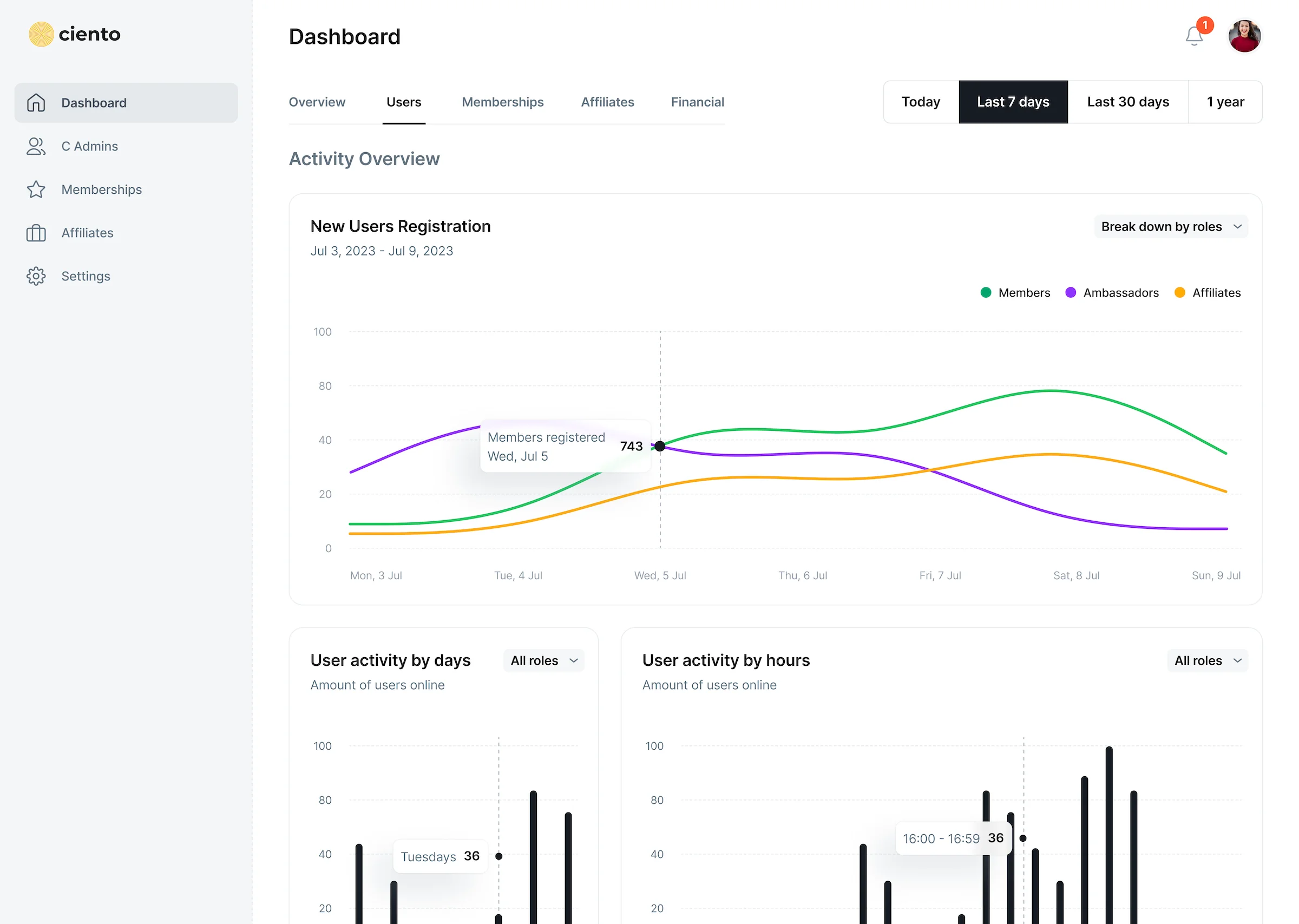Select the Today time range
The height and width of the screenshot is (924, 1299).
tap(921, 102)
